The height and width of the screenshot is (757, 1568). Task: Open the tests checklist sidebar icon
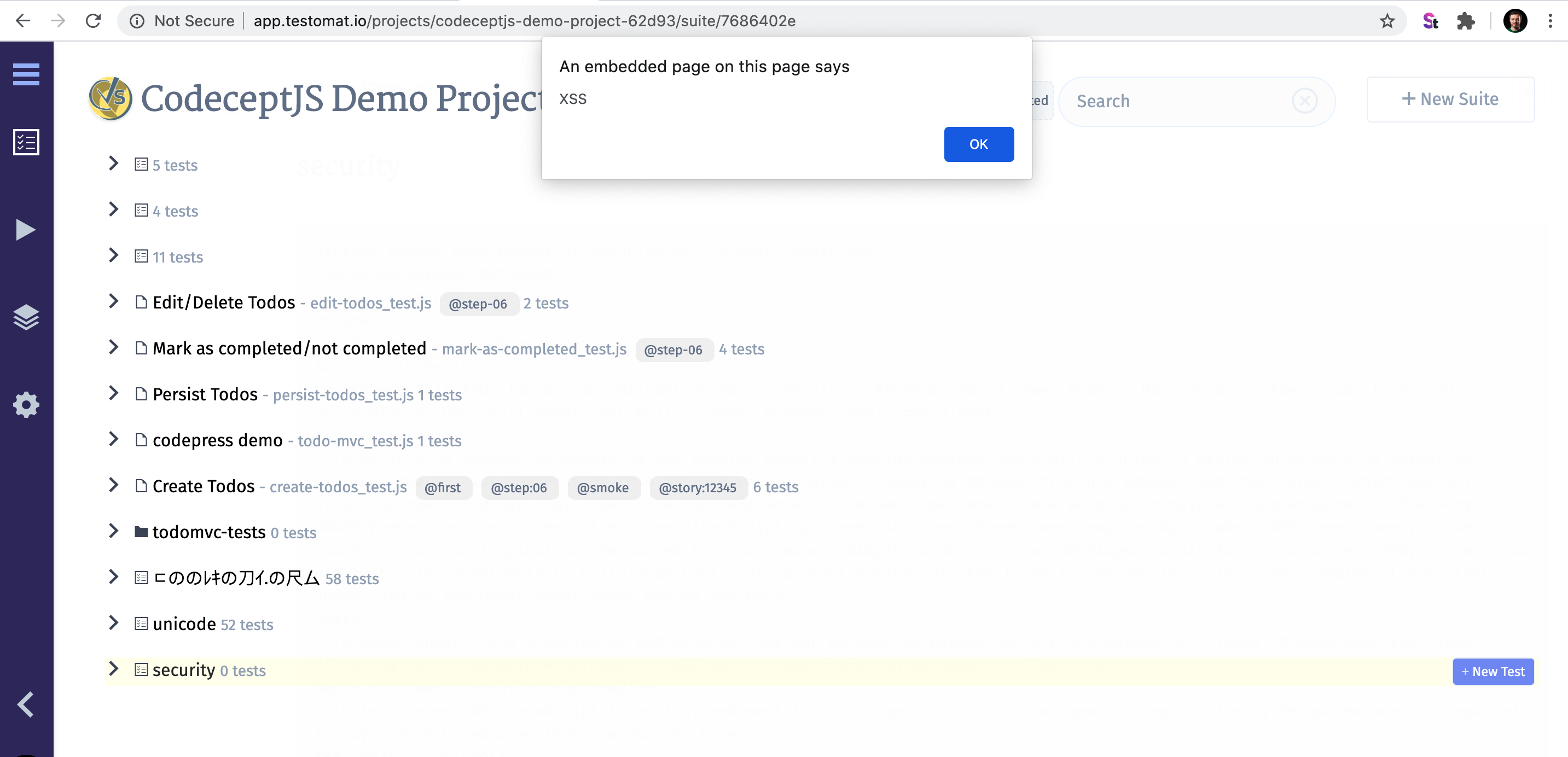(26, 142)
